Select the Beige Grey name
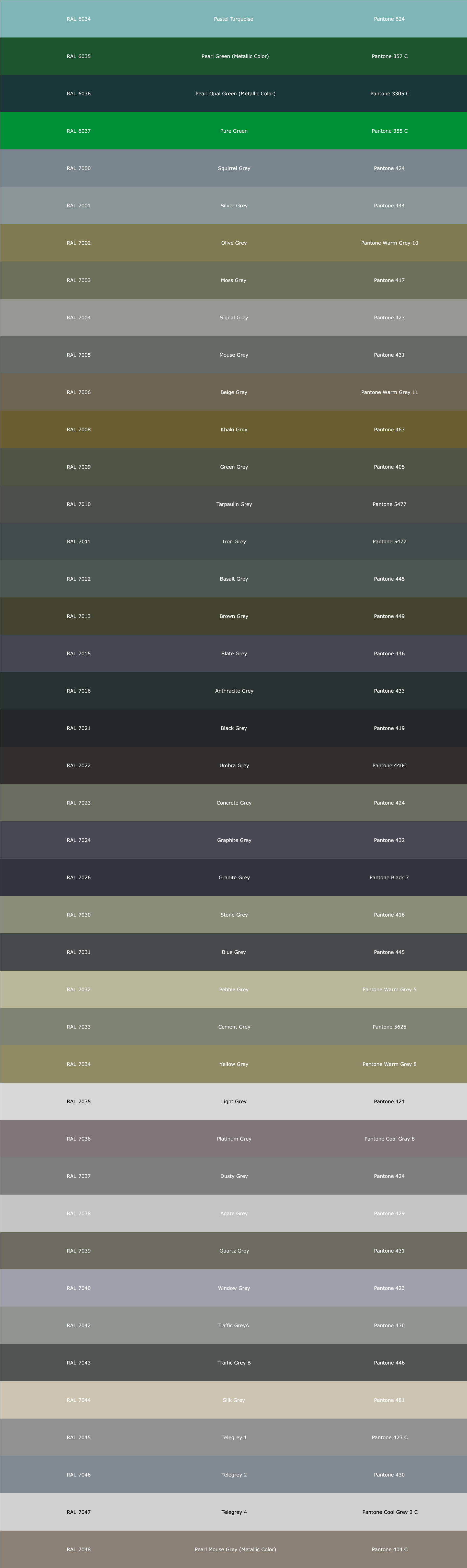 click(x=234, y=392)
